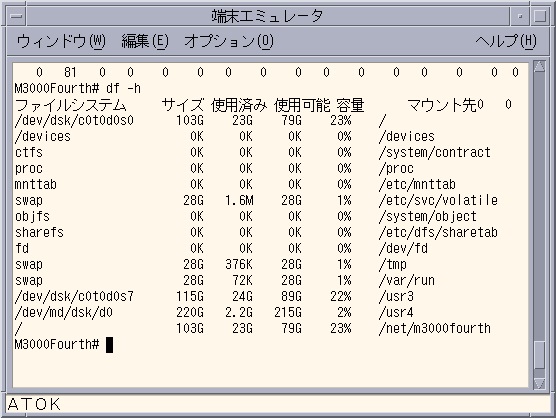Click the 115G size value
The height and width of the screenshot is (418, 556).
point(190,296)
